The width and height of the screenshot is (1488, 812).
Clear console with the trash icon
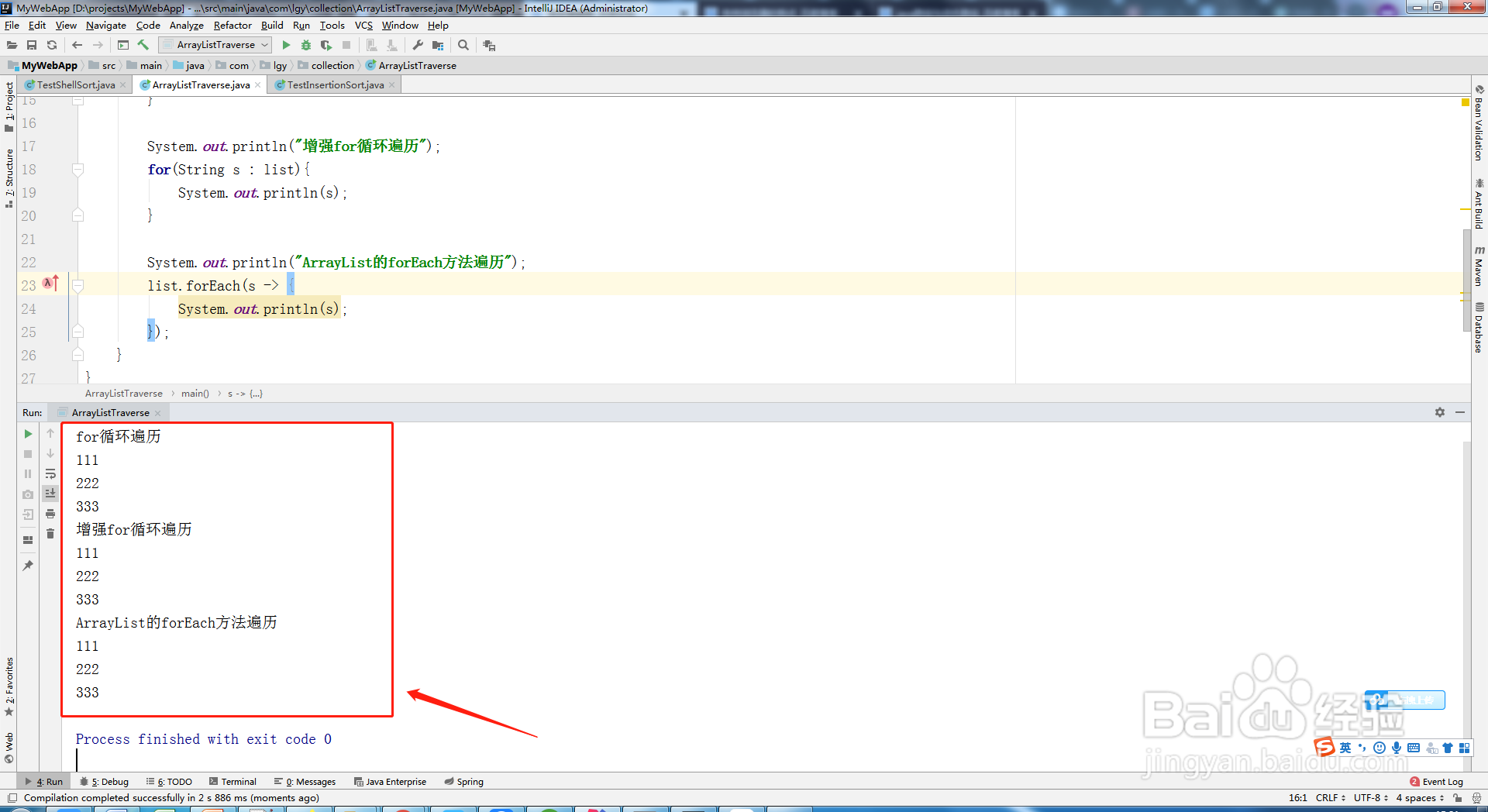(x=50, y=534)
